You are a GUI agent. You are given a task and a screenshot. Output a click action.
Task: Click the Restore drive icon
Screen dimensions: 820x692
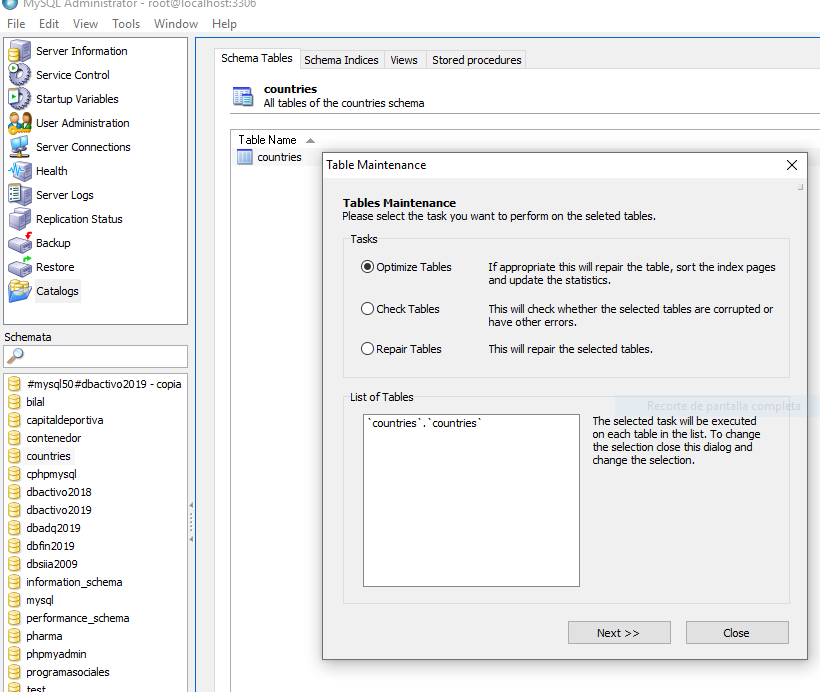pyautogui.click(x=20, y=267)
